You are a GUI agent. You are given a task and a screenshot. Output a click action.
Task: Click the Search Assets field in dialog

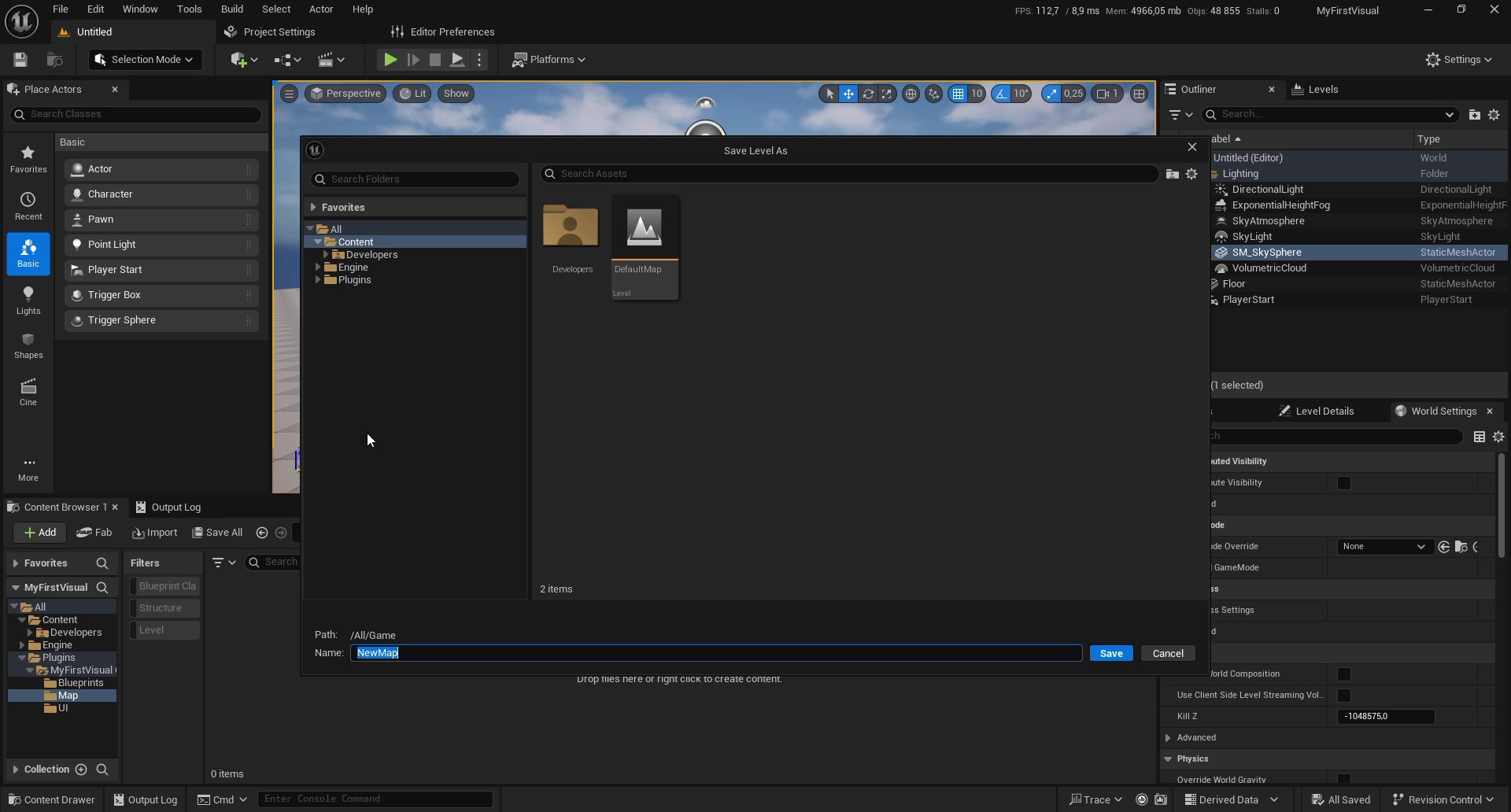click(x=849, y=174)
